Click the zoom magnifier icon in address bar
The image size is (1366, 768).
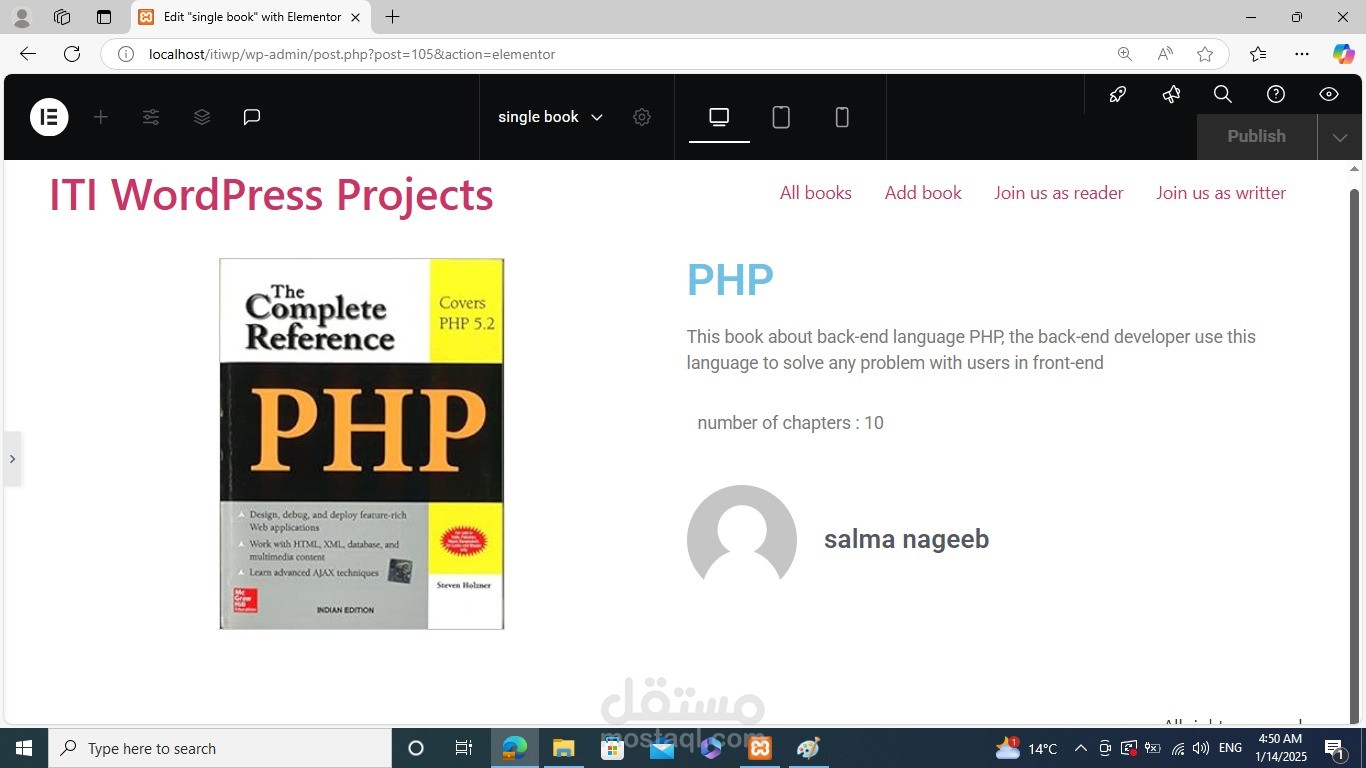1125,54
